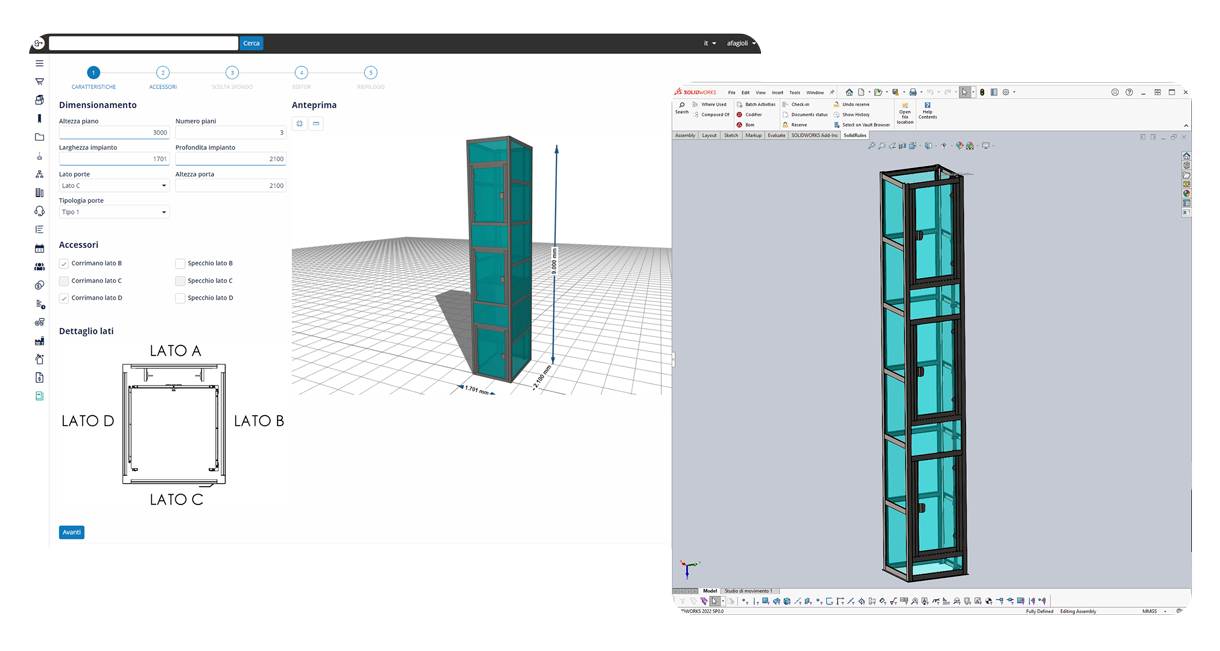This screenshot has width=1220, height=651.
Task: Click the Codifier command
Action: pyautogui.click(x=750, y=114)
